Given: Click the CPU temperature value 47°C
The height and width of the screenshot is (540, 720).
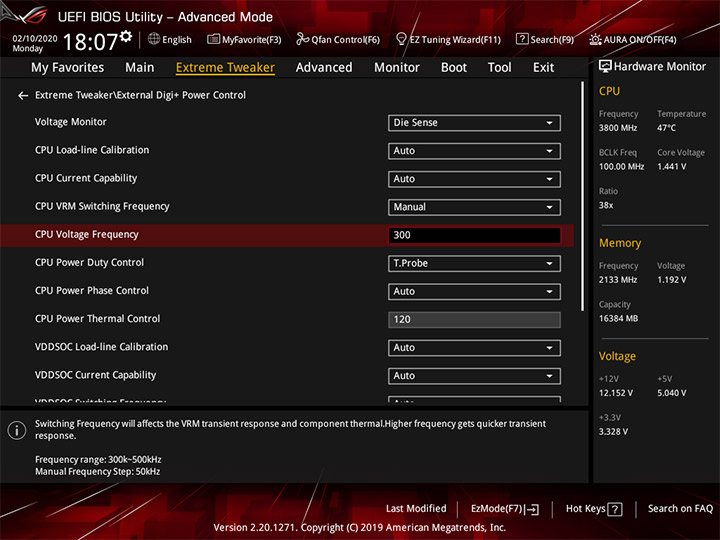Looking at the screenshot, I should 666,128.
